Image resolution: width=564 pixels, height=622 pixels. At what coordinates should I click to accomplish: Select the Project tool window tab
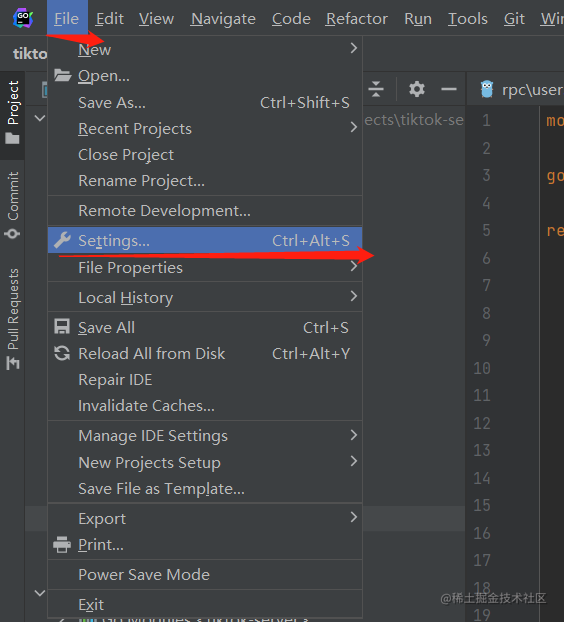pyautogui.click(x=12, y=112)
